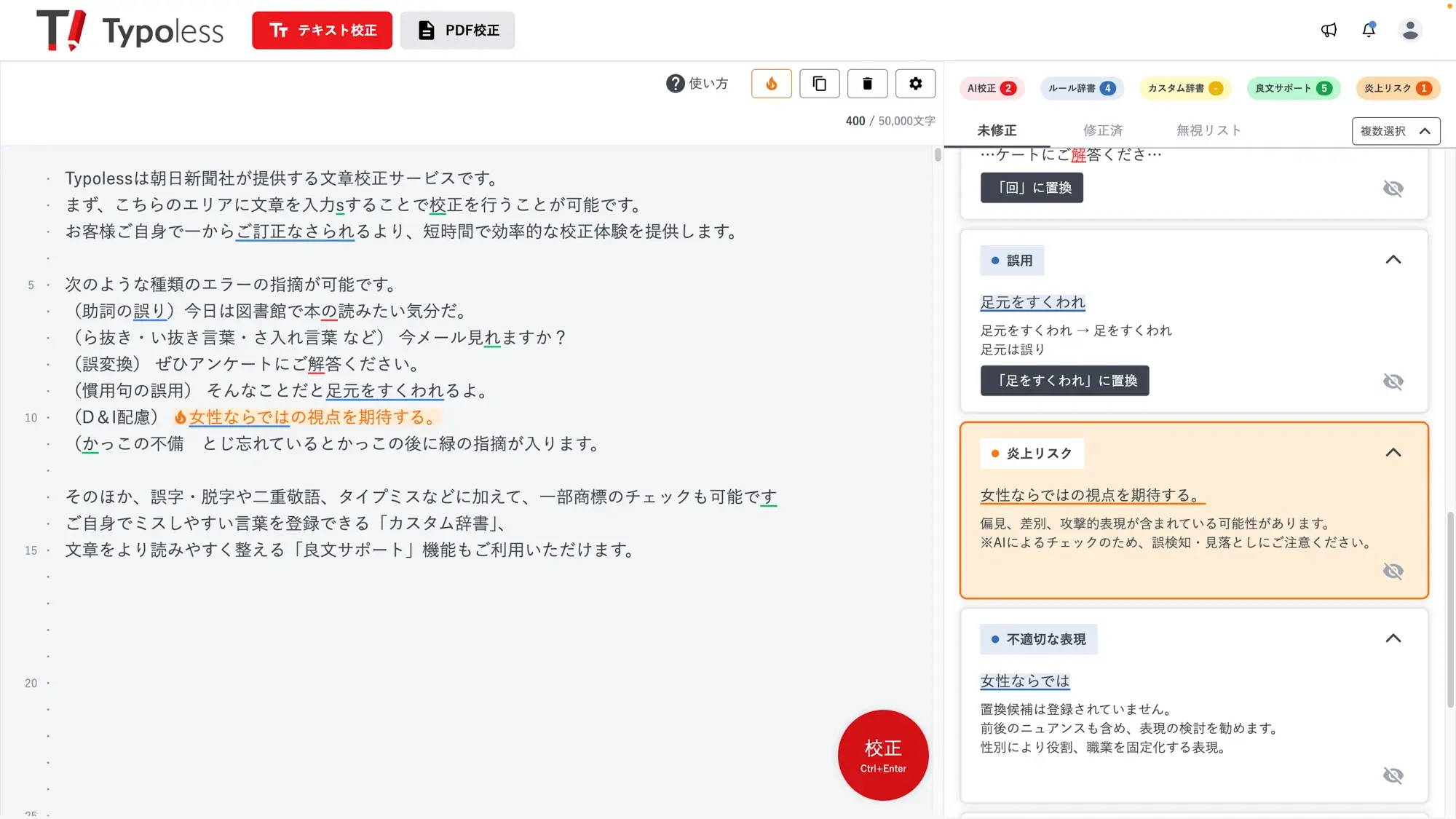The image size is (1456, 819).
Task: Ignore the 炎上リスク card suggestion
Action: [x=1393, y=571]
